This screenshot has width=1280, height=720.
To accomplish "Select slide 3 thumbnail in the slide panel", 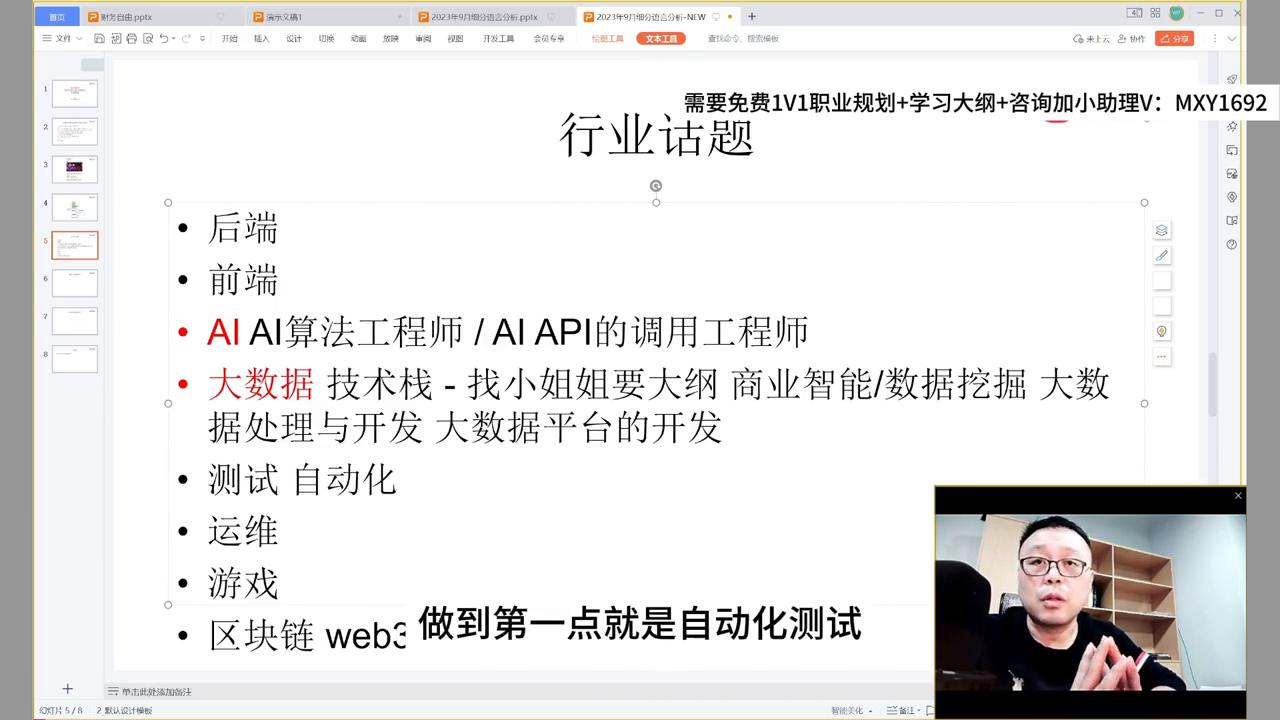I will (x=74, y=169).
